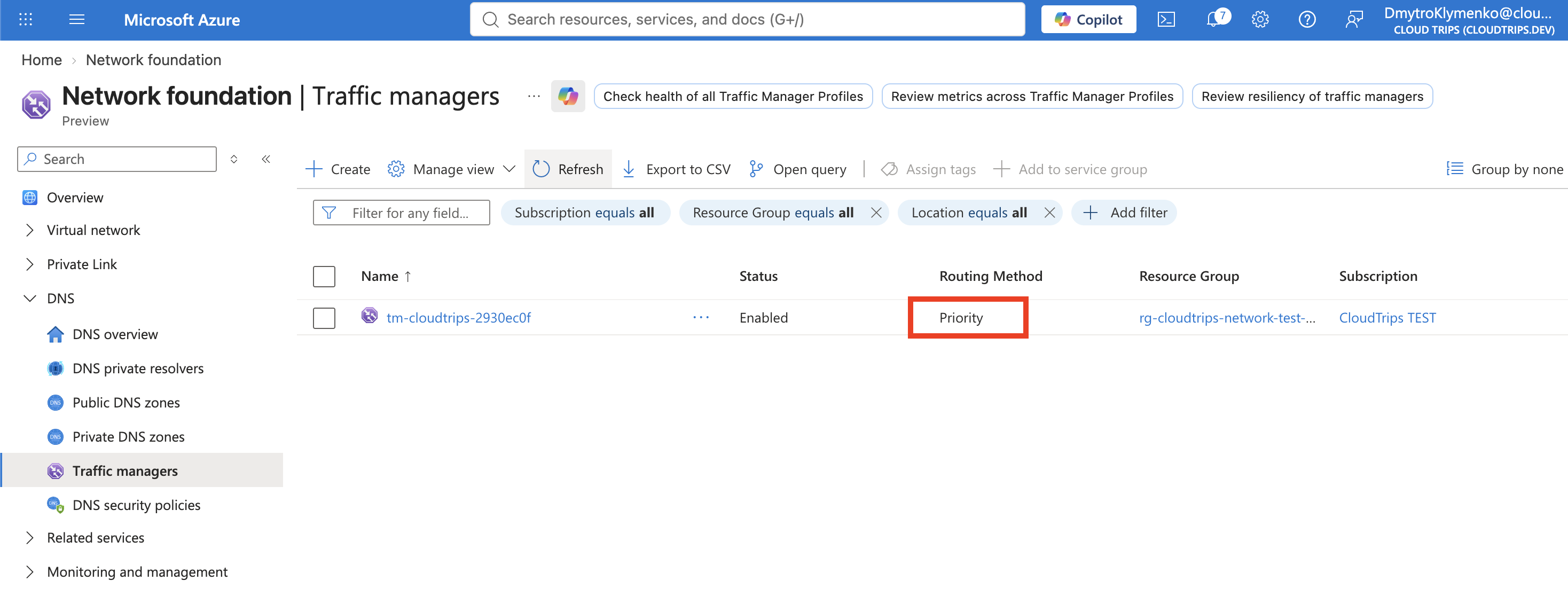Click the sidebar Search field

[x=117, y=159]
